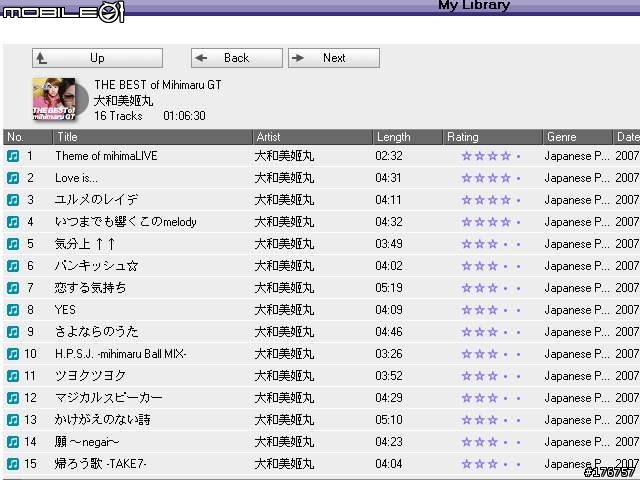
Task: Click music note icon for track 4
Action: tap(13, 222)
